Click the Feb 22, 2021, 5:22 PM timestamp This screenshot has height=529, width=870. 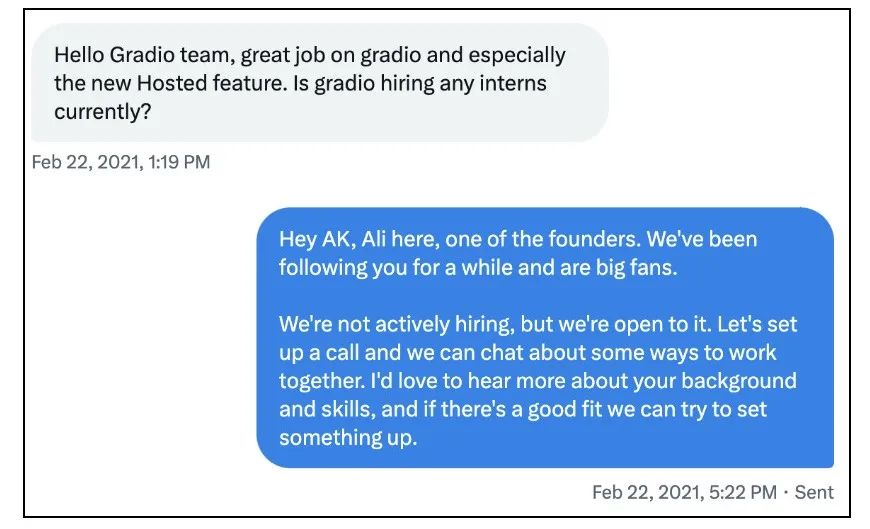click(x=684, y=492)
